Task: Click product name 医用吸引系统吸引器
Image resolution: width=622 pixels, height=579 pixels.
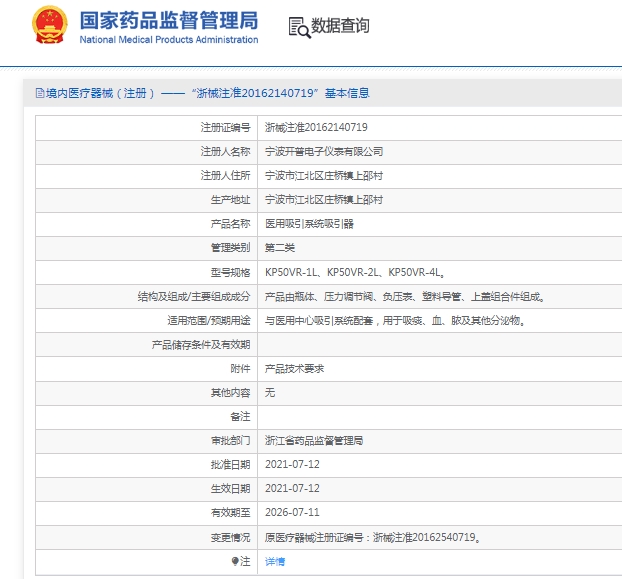Action: (x=309, y=224)
